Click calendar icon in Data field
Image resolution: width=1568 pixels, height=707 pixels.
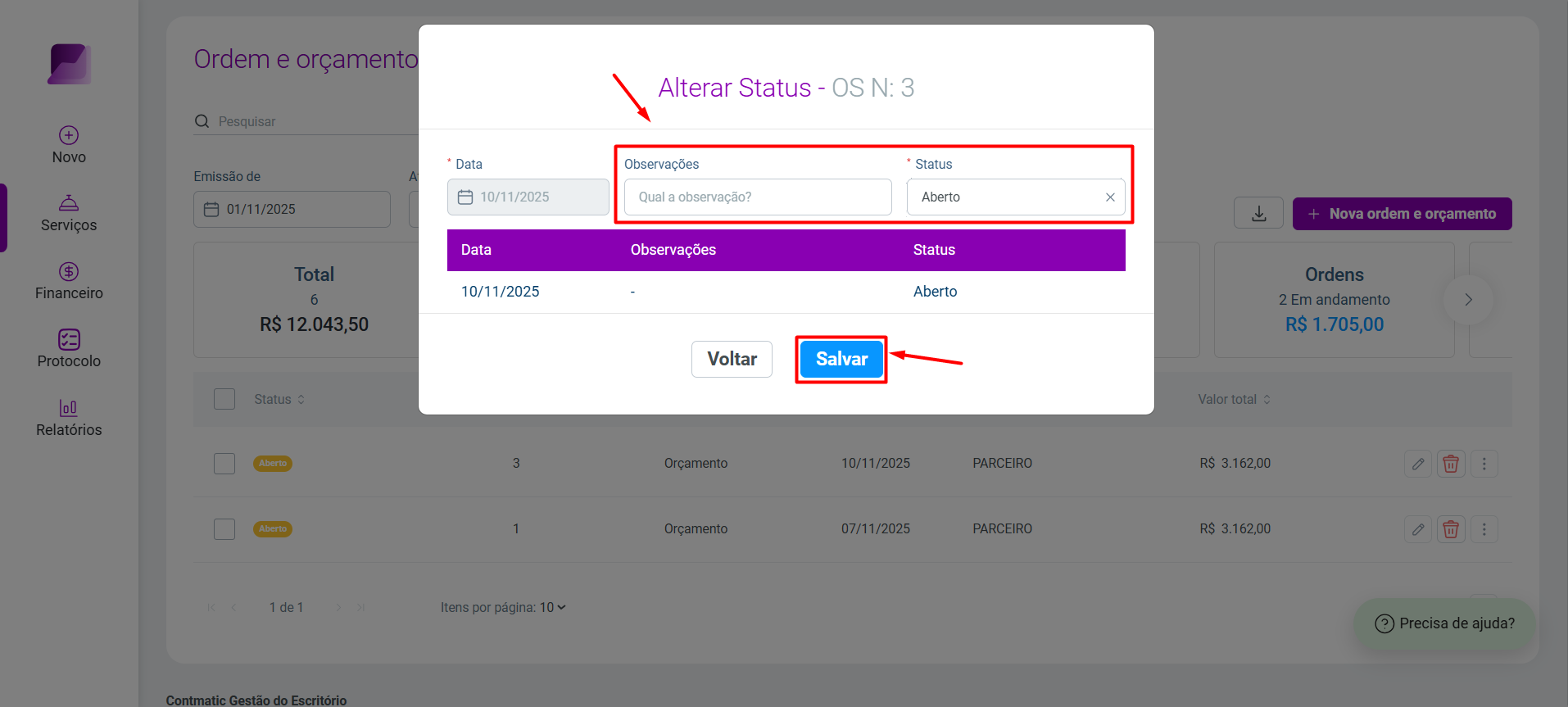pos(465,197)
